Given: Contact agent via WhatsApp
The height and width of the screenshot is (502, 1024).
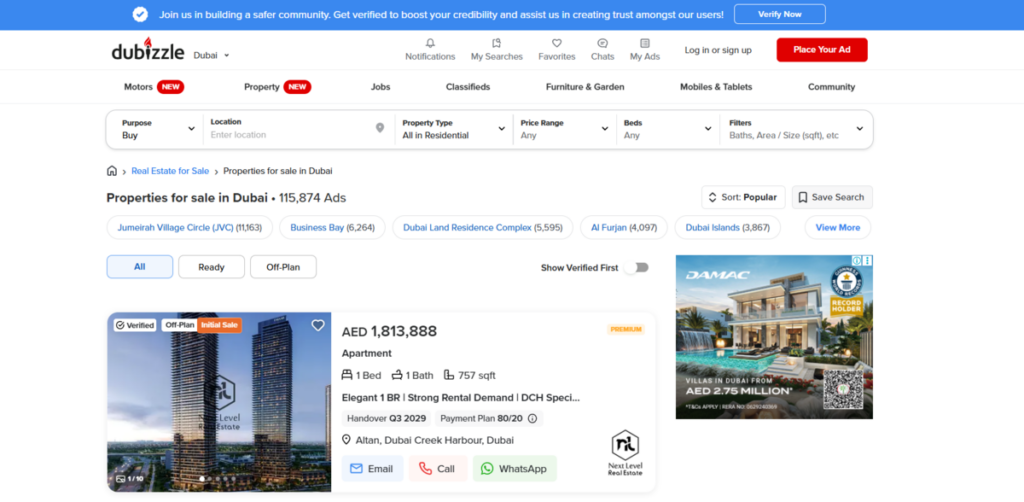Looking at the screenshot, I should click(515, 469).
